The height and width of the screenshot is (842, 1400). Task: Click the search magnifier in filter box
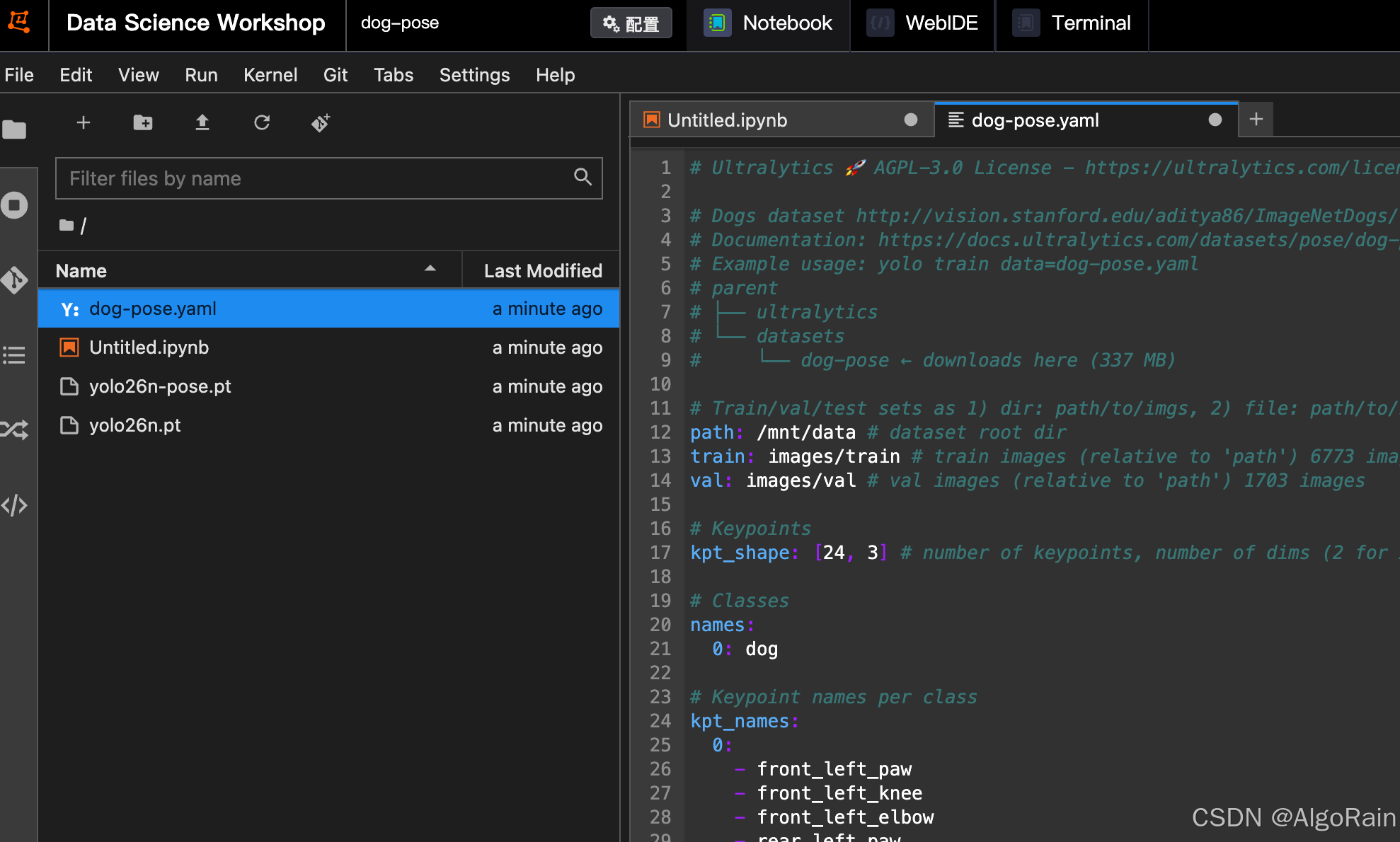pyautogui.click(x=583, y=177)
